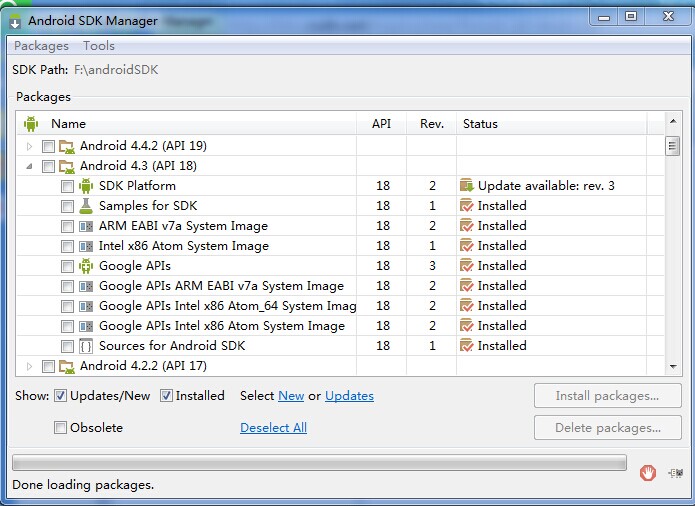The width and height of the screenshot is (695, 506).
Task: Check the SDK Platform package checkbox
Action: [x=67, y=186]
